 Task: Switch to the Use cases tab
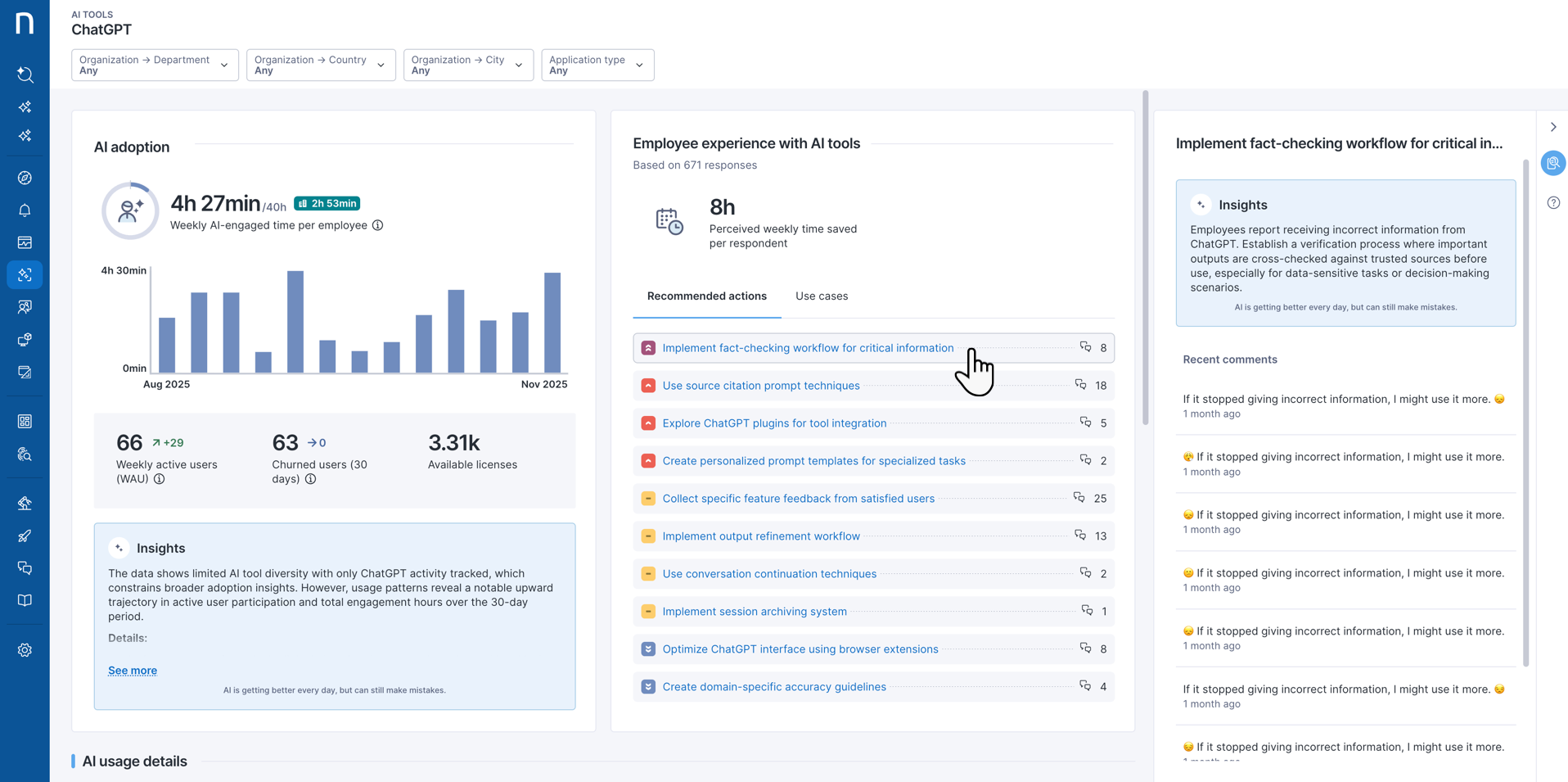[821, 296]
